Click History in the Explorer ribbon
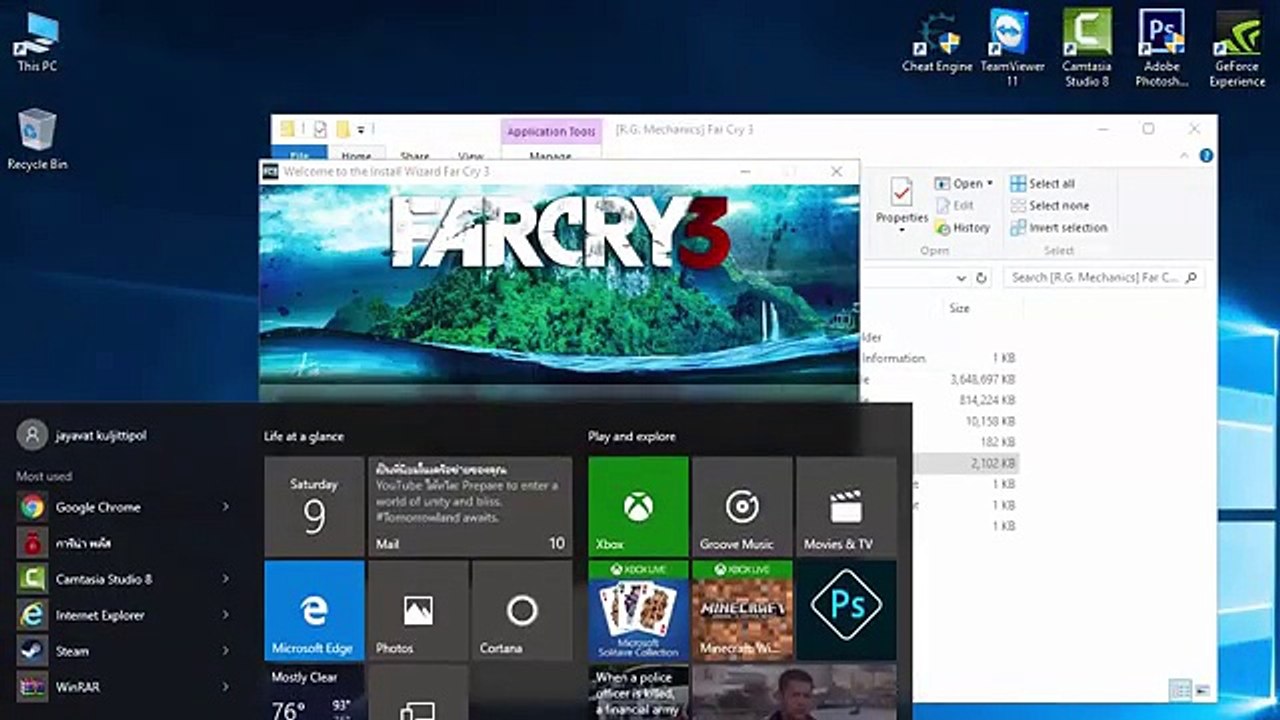Screen dimensions: 1280x720 pyautogui.click(x=962, y=227)
